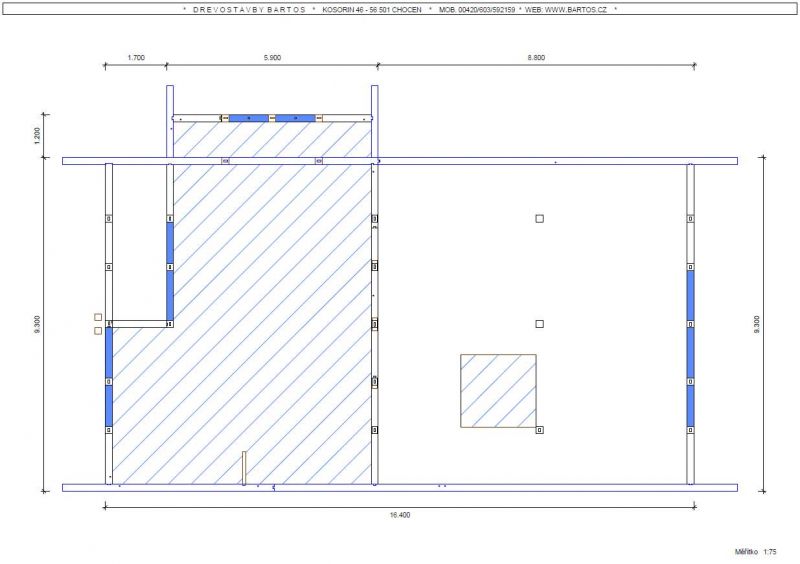Click the WWW.BARTOS.CZ web address in header
The width and height of the screenshot is (800, 564).
tap(575, 9)
